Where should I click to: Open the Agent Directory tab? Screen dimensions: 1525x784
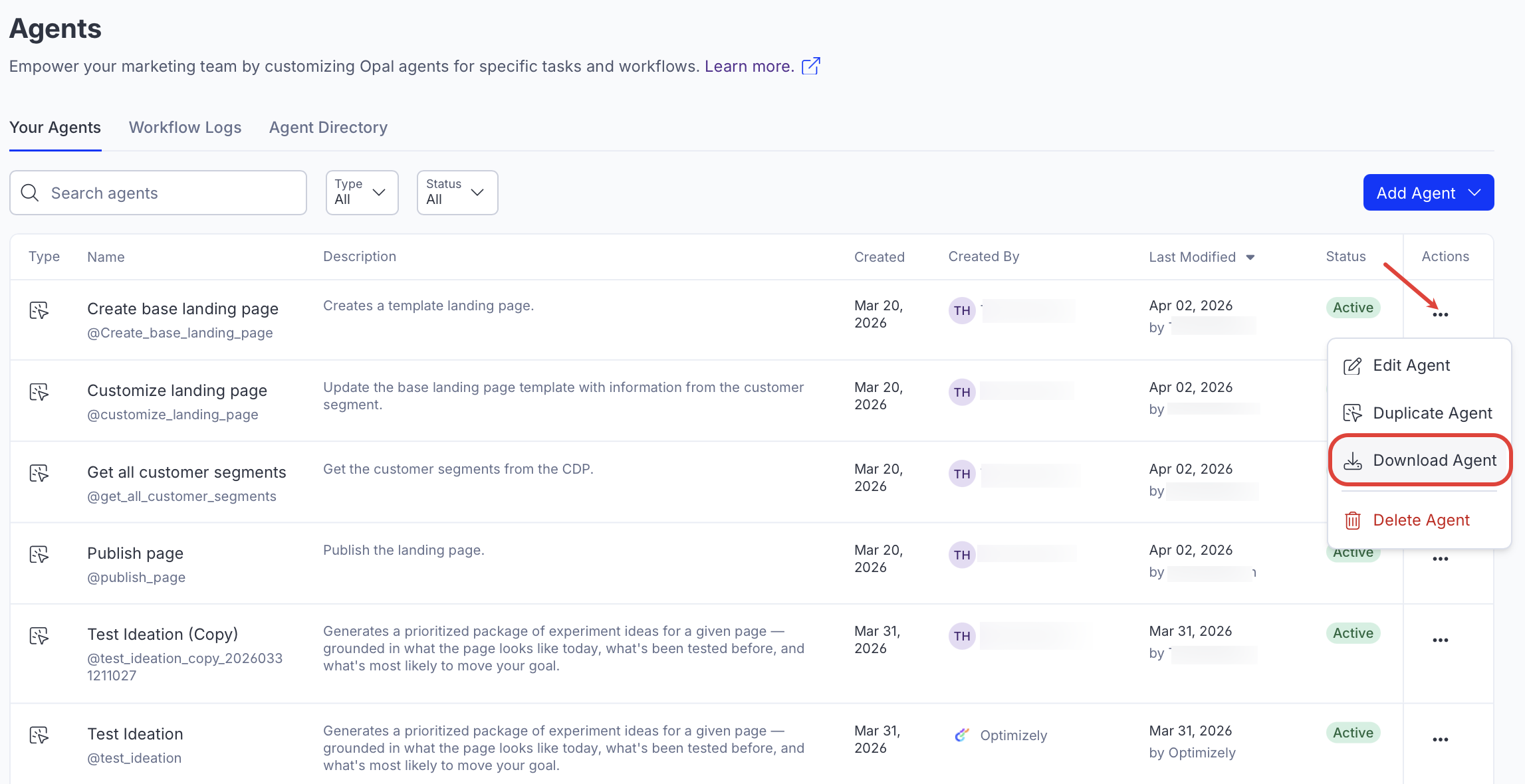click(x=328, y=127)
